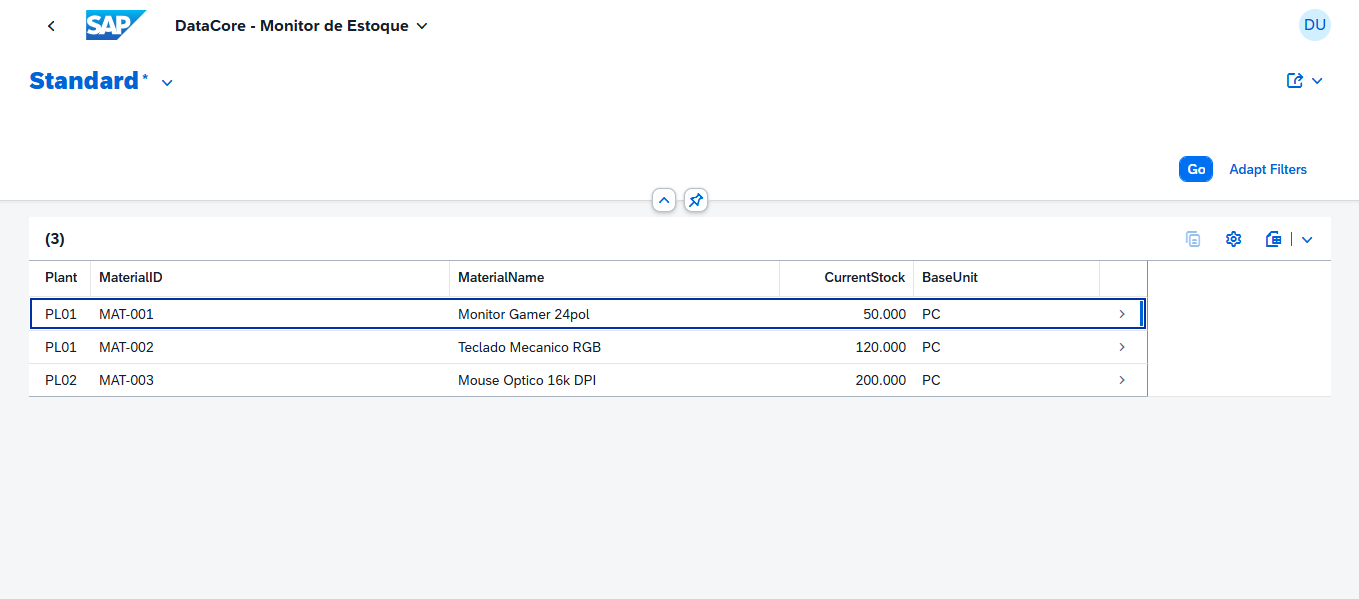
Task: Collapse the header with up chevron
Action: [664, 200]
